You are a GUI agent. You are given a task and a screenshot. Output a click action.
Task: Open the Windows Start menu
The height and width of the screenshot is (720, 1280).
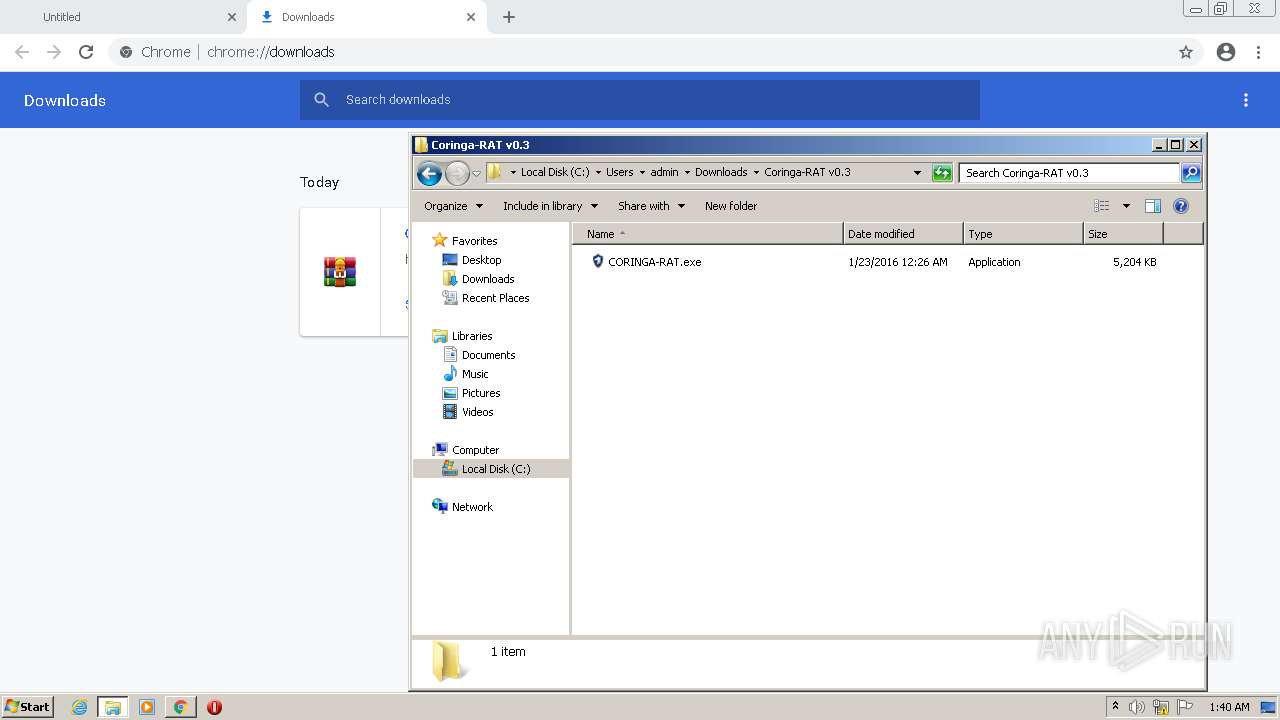coord(28,706)
